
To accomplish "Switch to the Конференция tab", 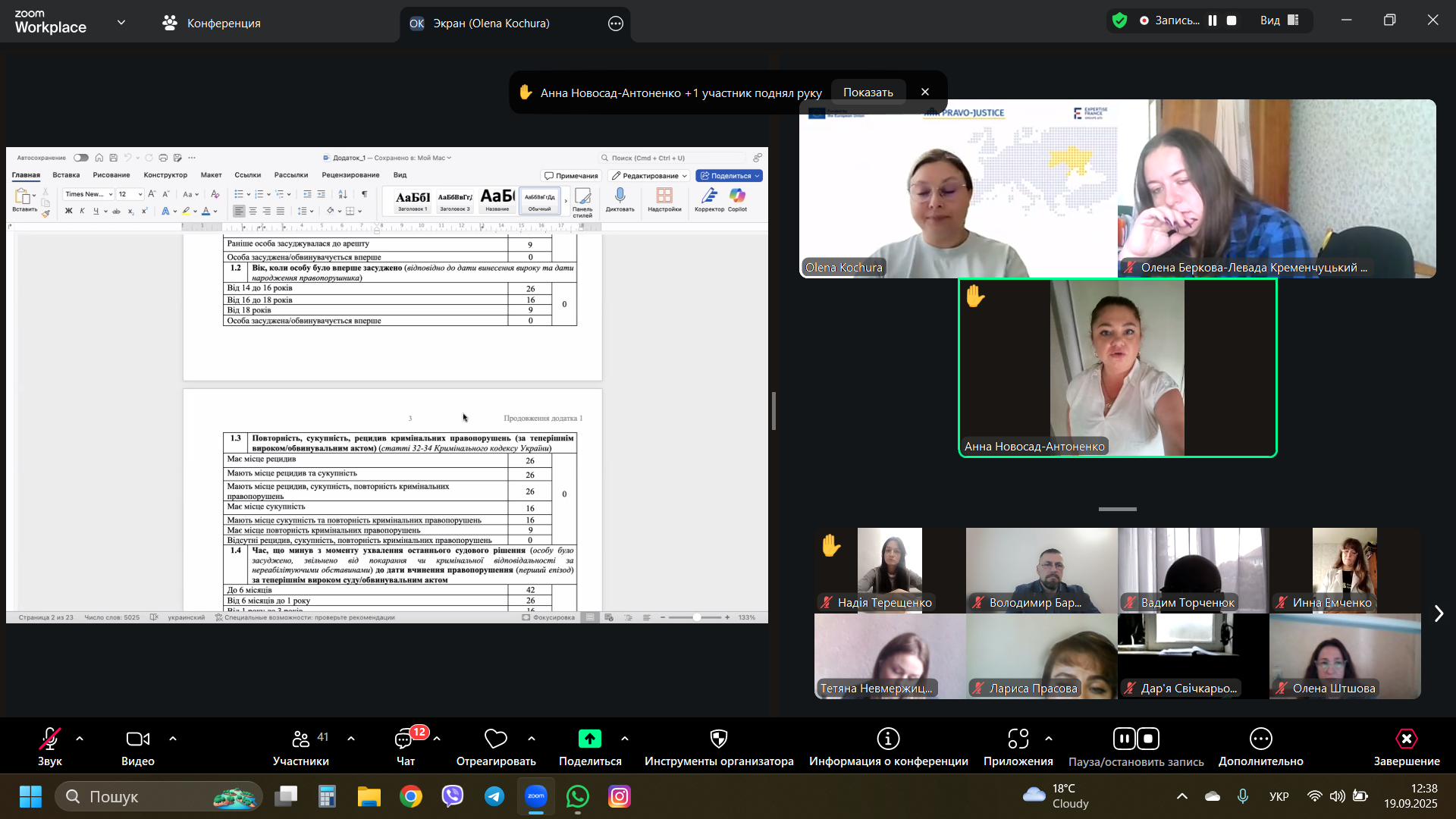I will point(212,24).
